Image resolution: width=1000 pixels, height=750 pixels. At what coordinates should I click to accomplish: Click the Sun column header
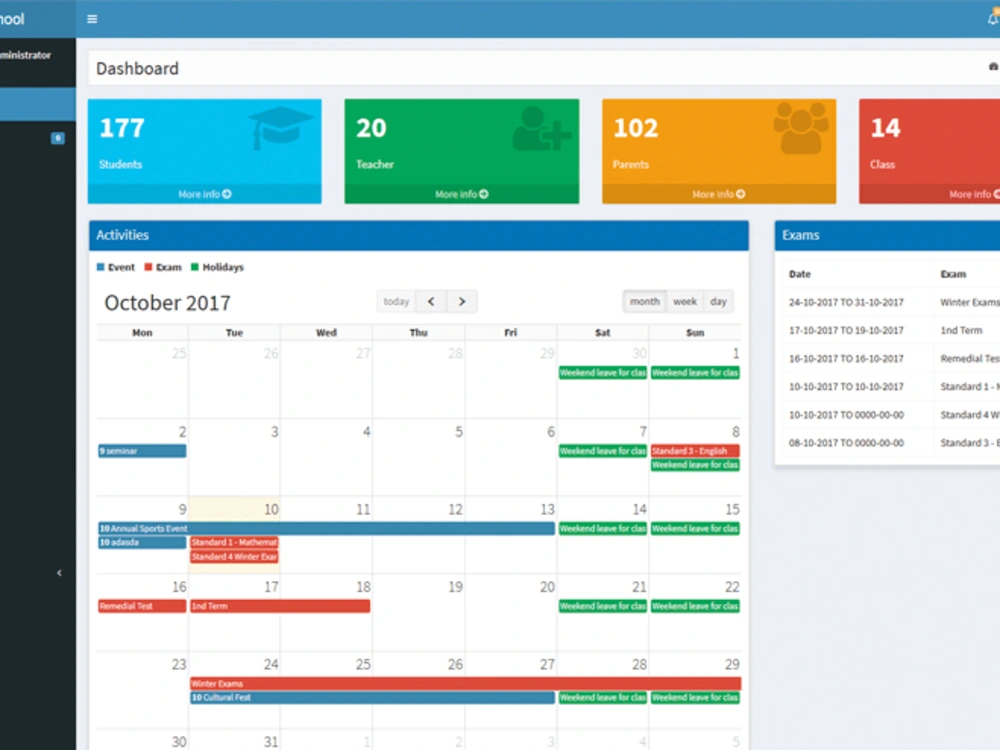[695, 332]
